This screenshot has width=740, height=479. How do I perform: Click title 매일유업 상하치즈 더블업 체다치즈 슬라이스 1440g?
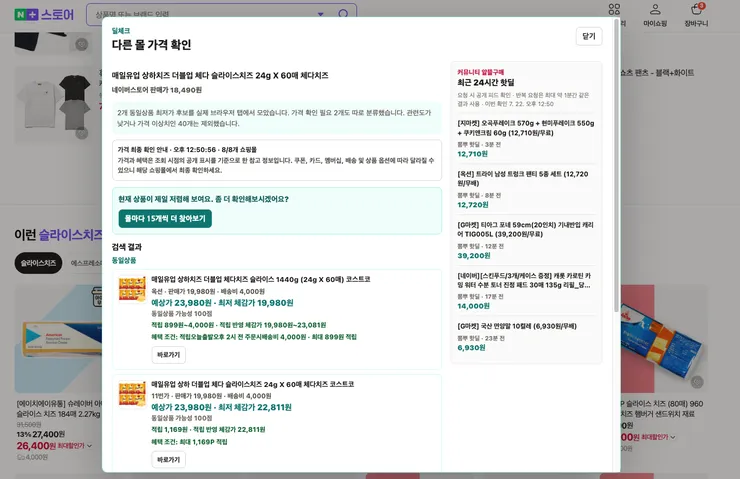(261, 279)
